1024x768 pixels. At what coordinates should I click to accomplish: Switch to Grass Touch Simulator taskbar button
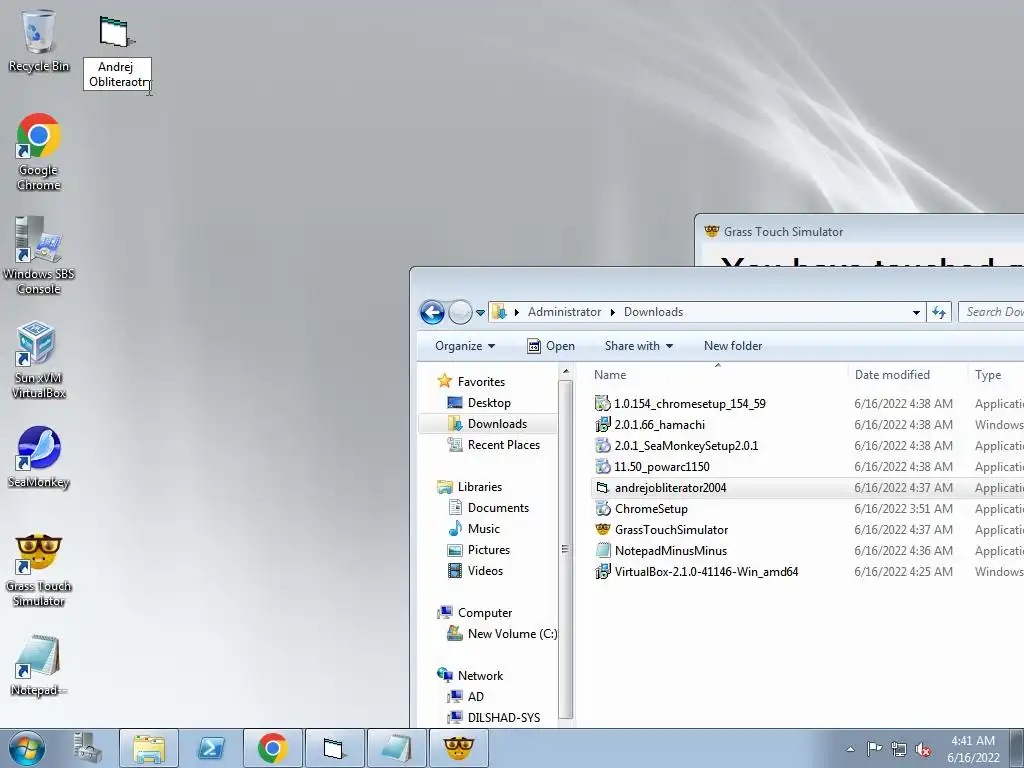(x=458, y=748)
